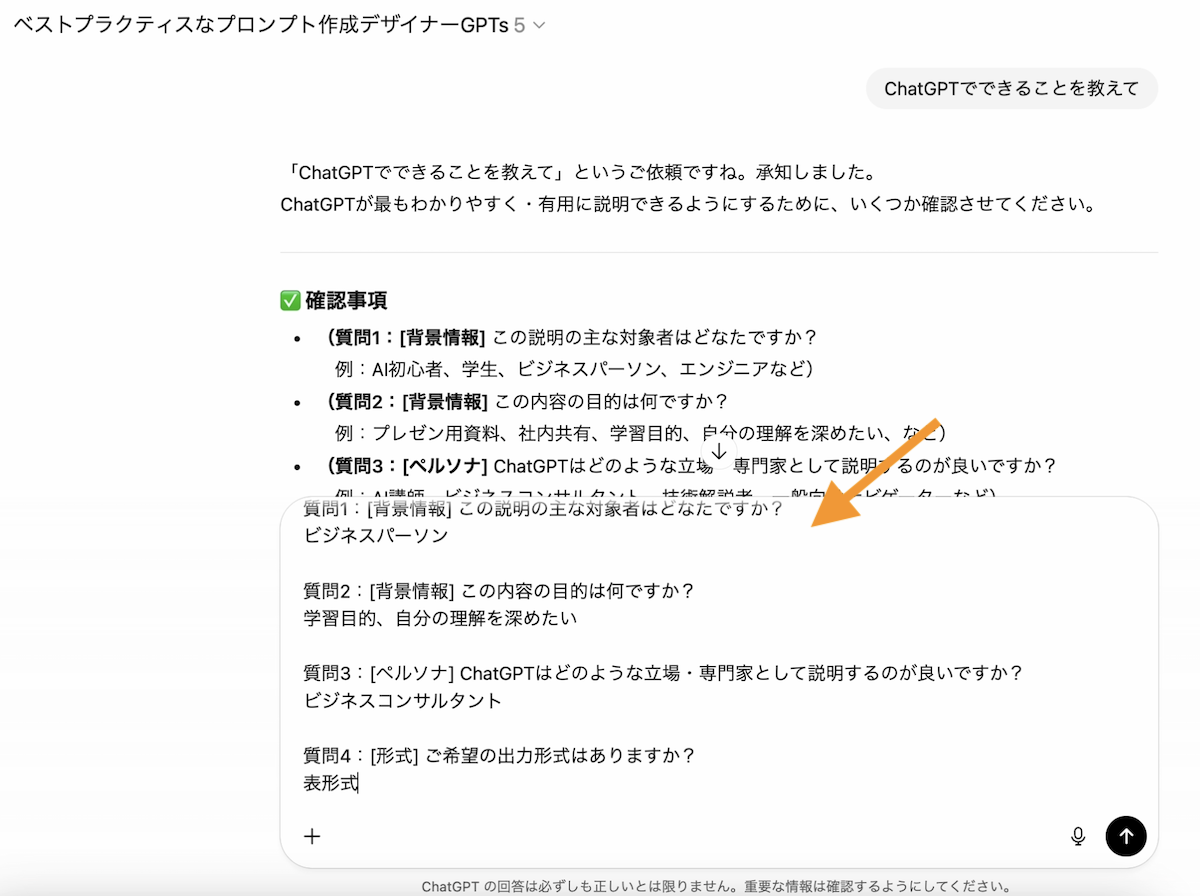The height and width of the screenshot is (896, 1200).
Task: Click the plus attachment icon in composer
Action: click(x=312, y=836)
